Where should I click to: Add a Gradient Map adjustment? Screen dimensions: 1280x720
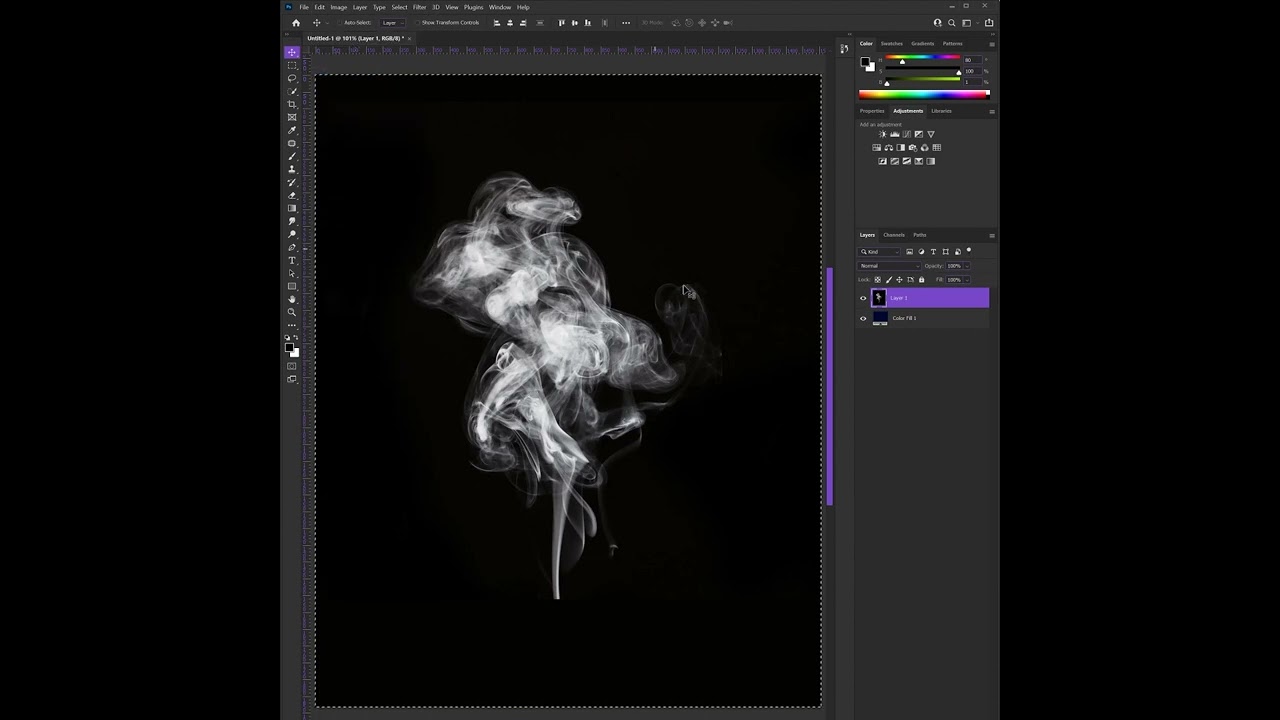pyautogui.click(x=931, y=161)
